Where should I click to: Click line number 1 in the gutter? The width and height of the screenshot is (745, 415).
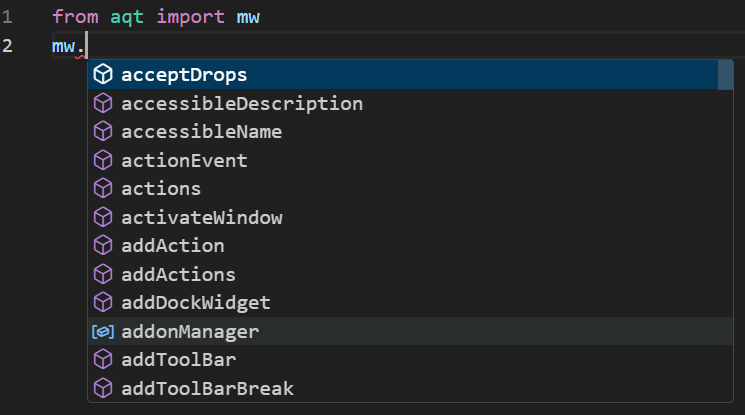click(7, 17)
